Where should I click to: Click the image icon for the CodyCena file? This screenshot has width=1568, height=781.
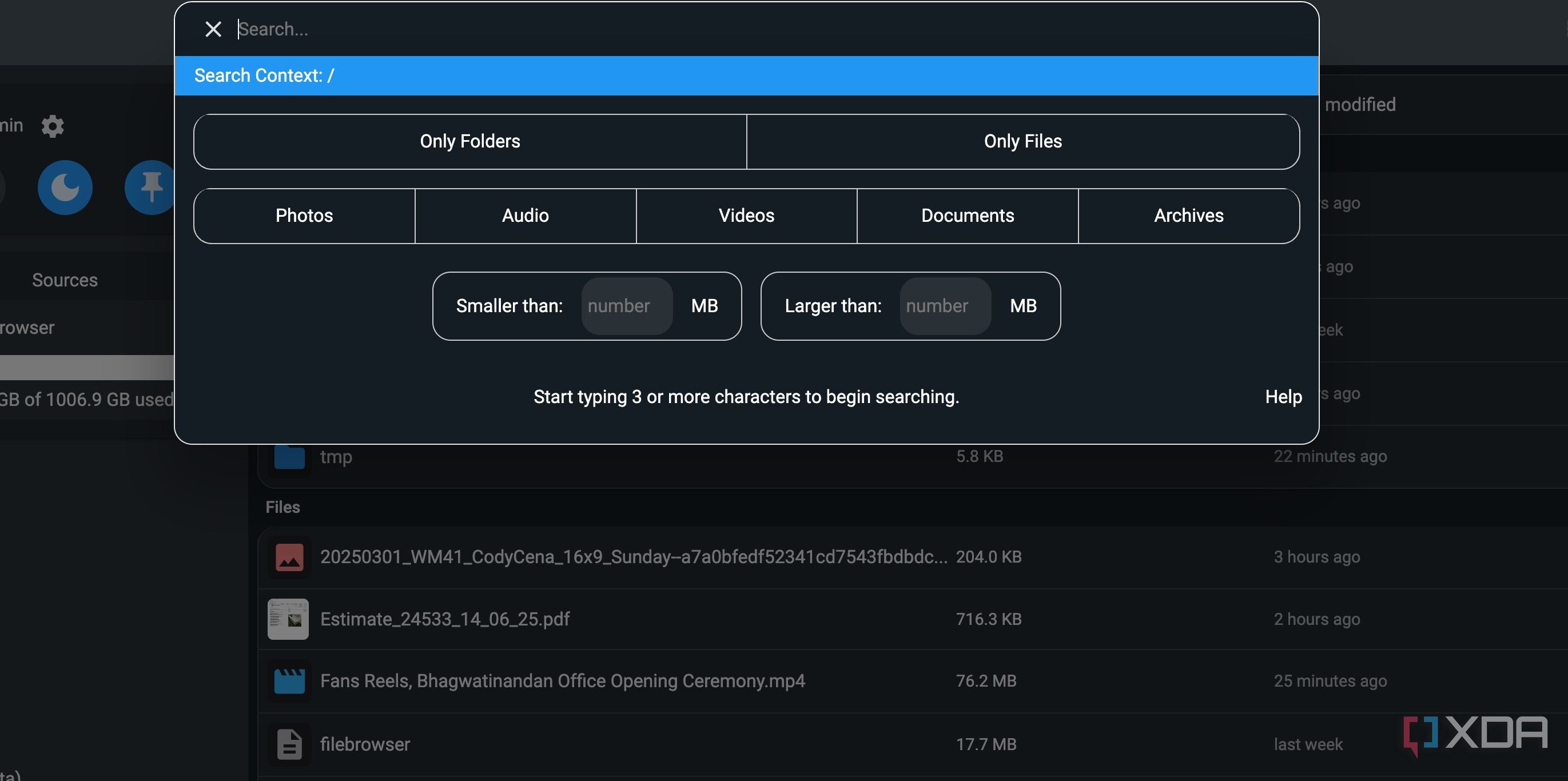[x=289, y=557]
